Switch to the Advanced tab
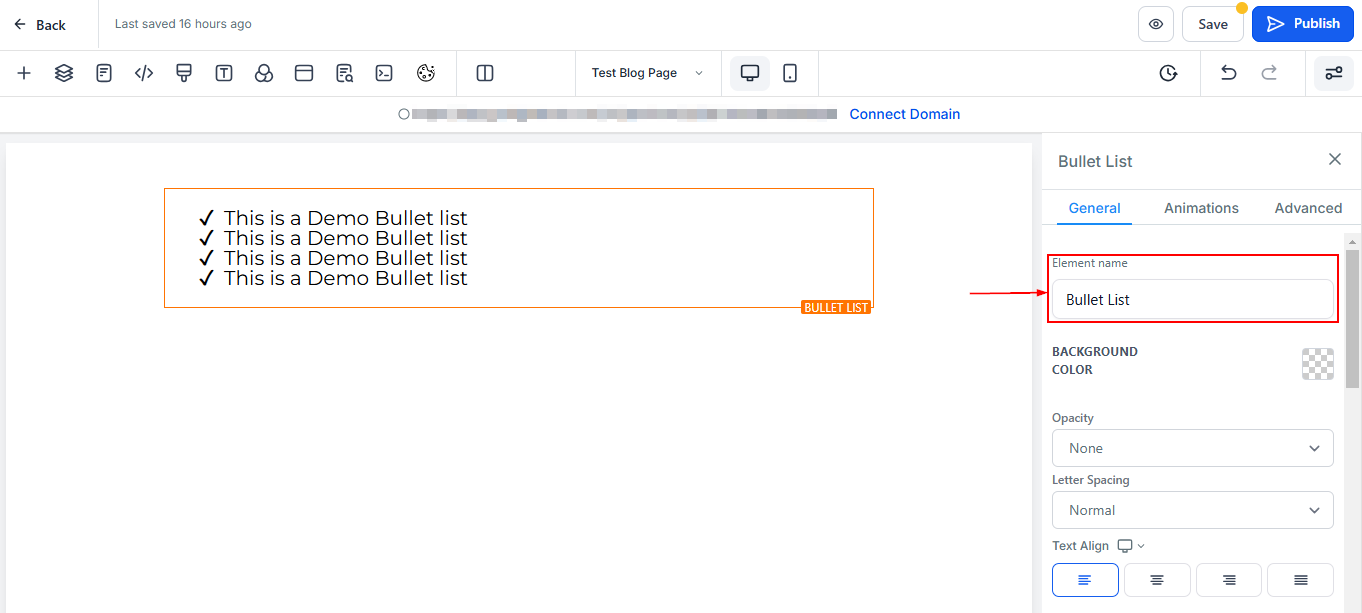 [x=1308, y=208]
